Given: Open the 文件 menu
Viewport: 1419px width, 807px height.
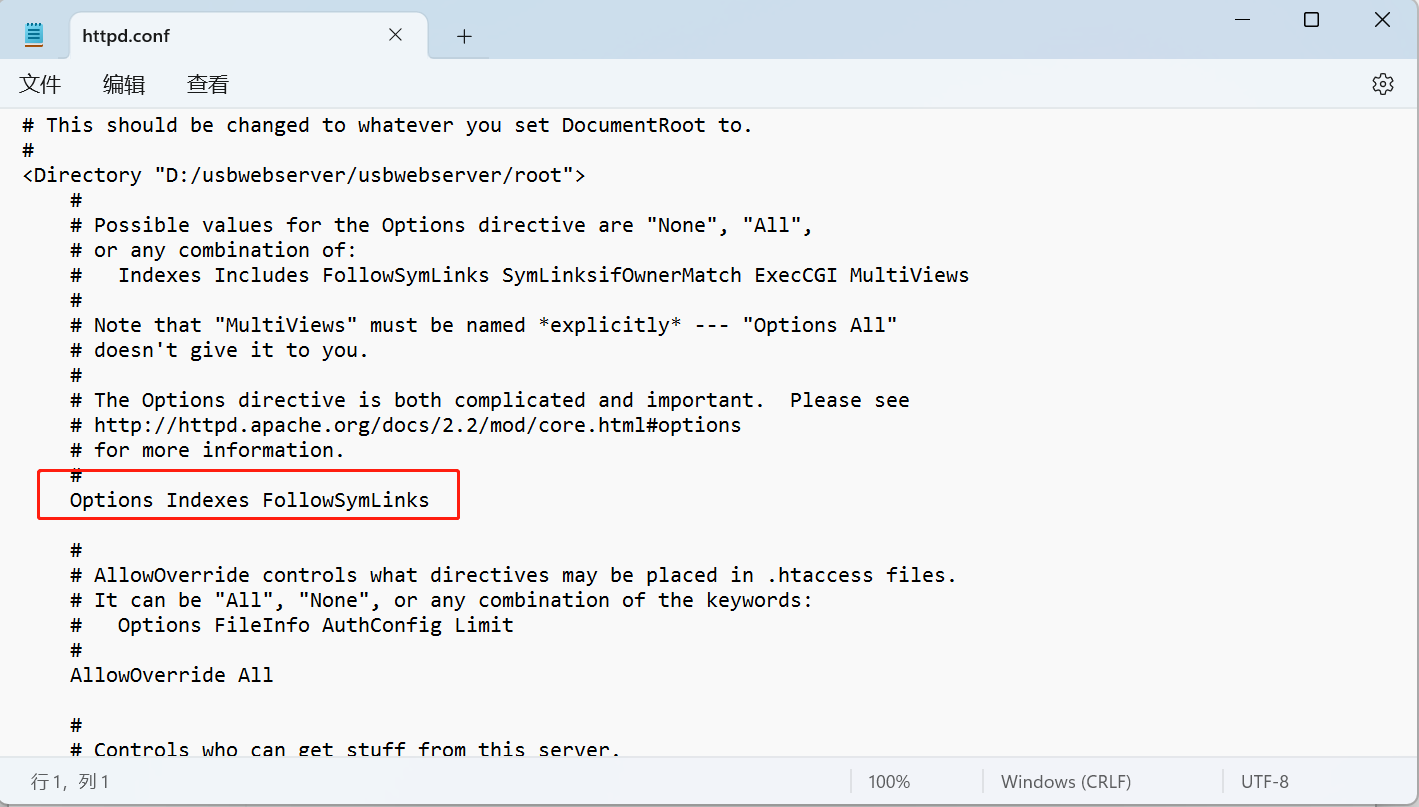Looking at the screenshot, I should click(x=40, y=85).
